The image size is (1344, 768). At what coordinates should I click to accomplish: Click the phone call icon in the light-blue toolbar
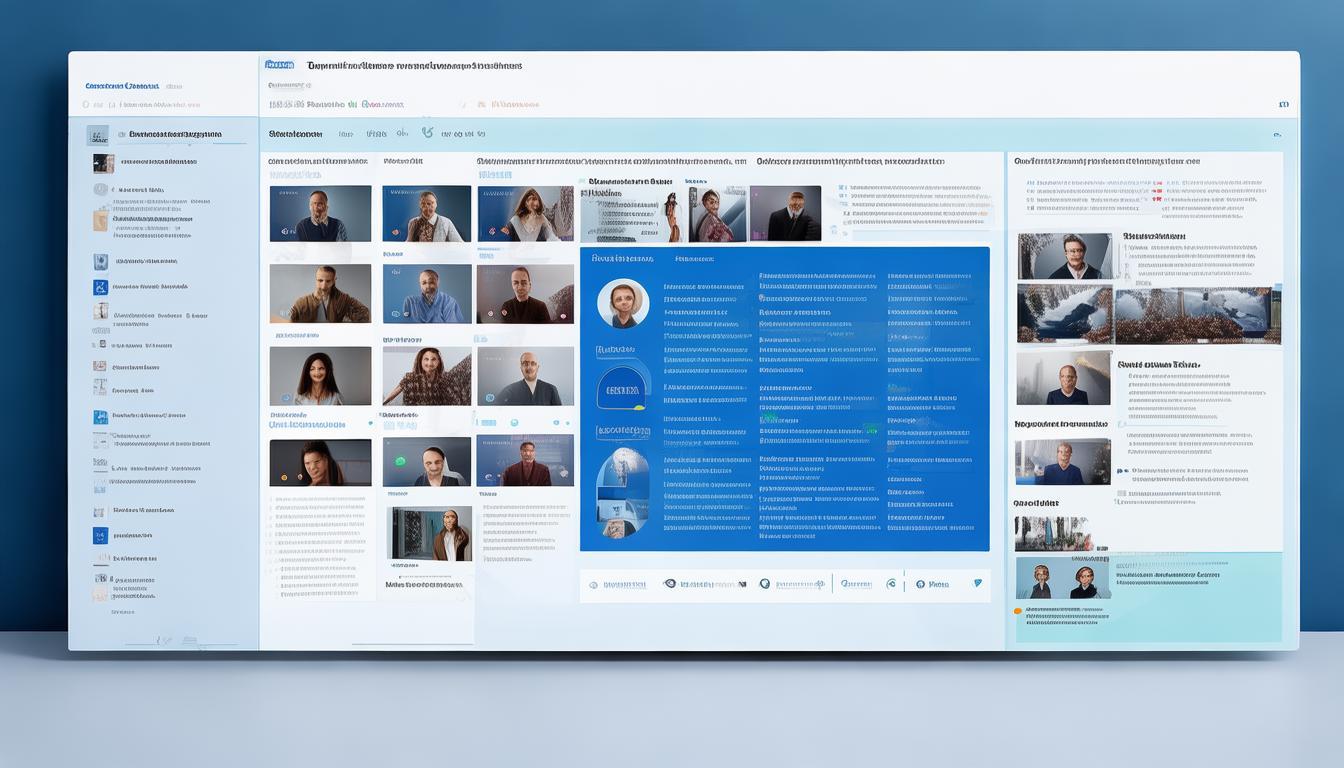[x=427, y=132]
